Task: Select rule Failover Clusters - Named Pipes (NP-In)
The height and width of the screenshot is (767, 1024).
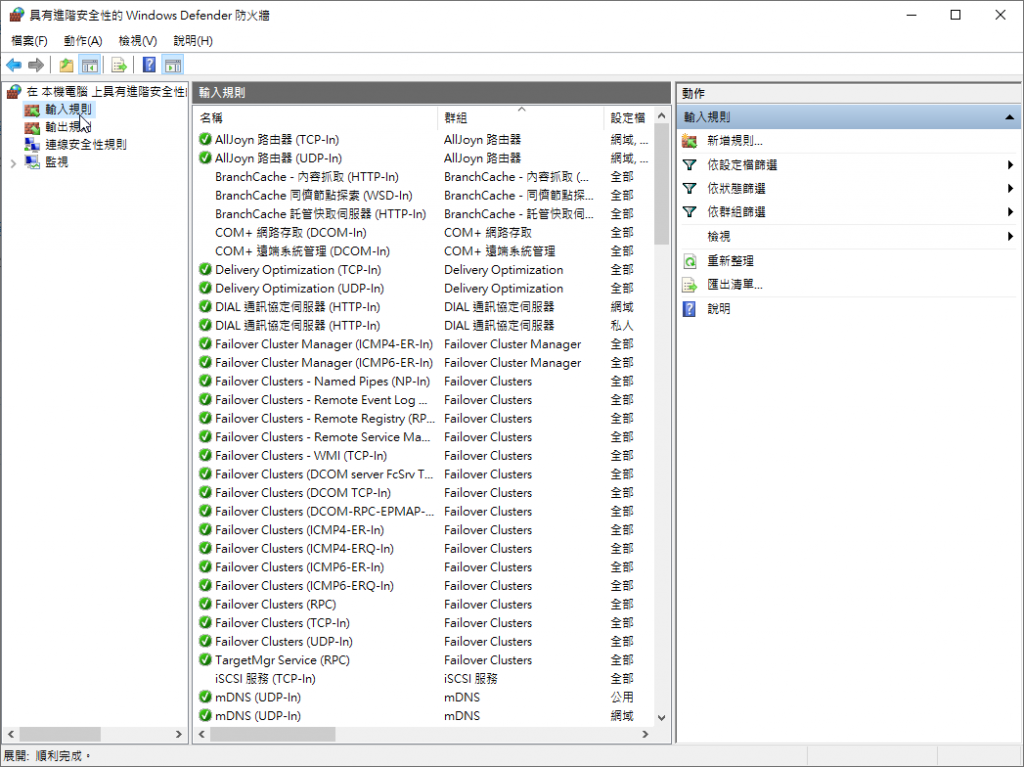Action: (x=322, y=381)
